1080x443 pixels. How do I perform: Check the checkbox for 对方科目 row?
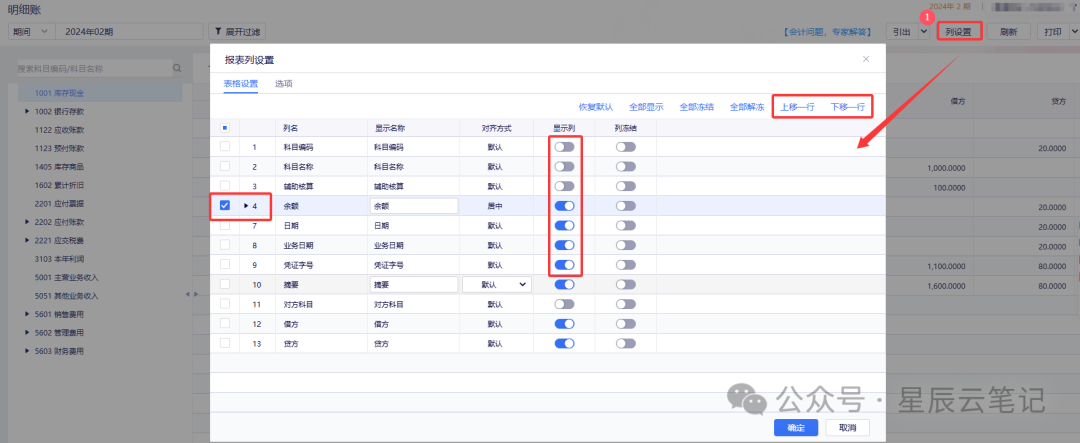[x=225, y=304]
